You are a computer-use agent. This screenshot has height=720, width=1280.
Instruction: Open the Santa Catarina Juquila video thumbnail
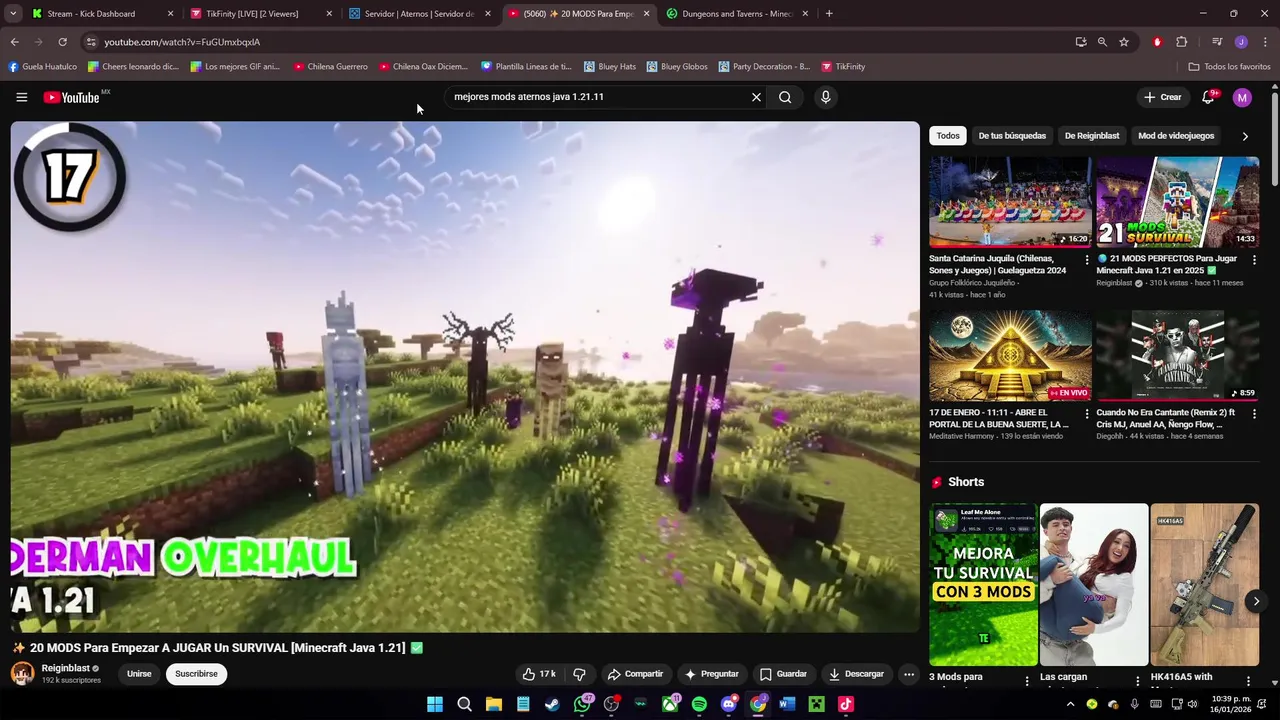click(1010, 202)
